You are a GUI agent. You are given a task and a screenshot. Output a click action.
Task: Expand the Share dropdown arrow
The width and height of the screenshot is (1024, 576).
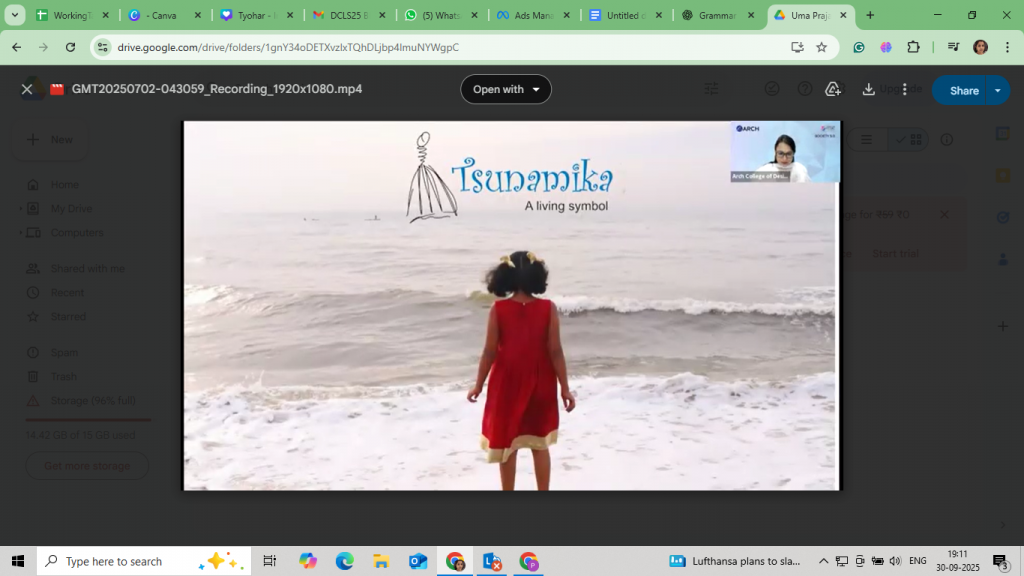pos(997,90)
